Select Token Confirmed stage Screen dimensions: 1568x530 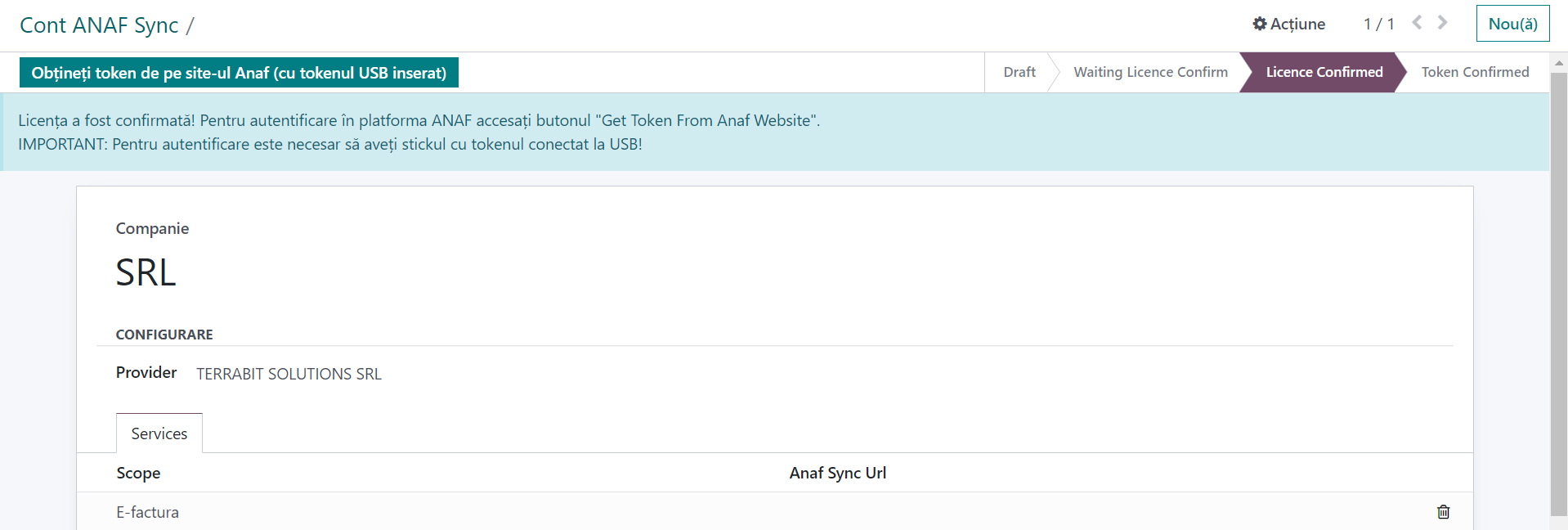pyautogui.click(x=1475, y=72)
